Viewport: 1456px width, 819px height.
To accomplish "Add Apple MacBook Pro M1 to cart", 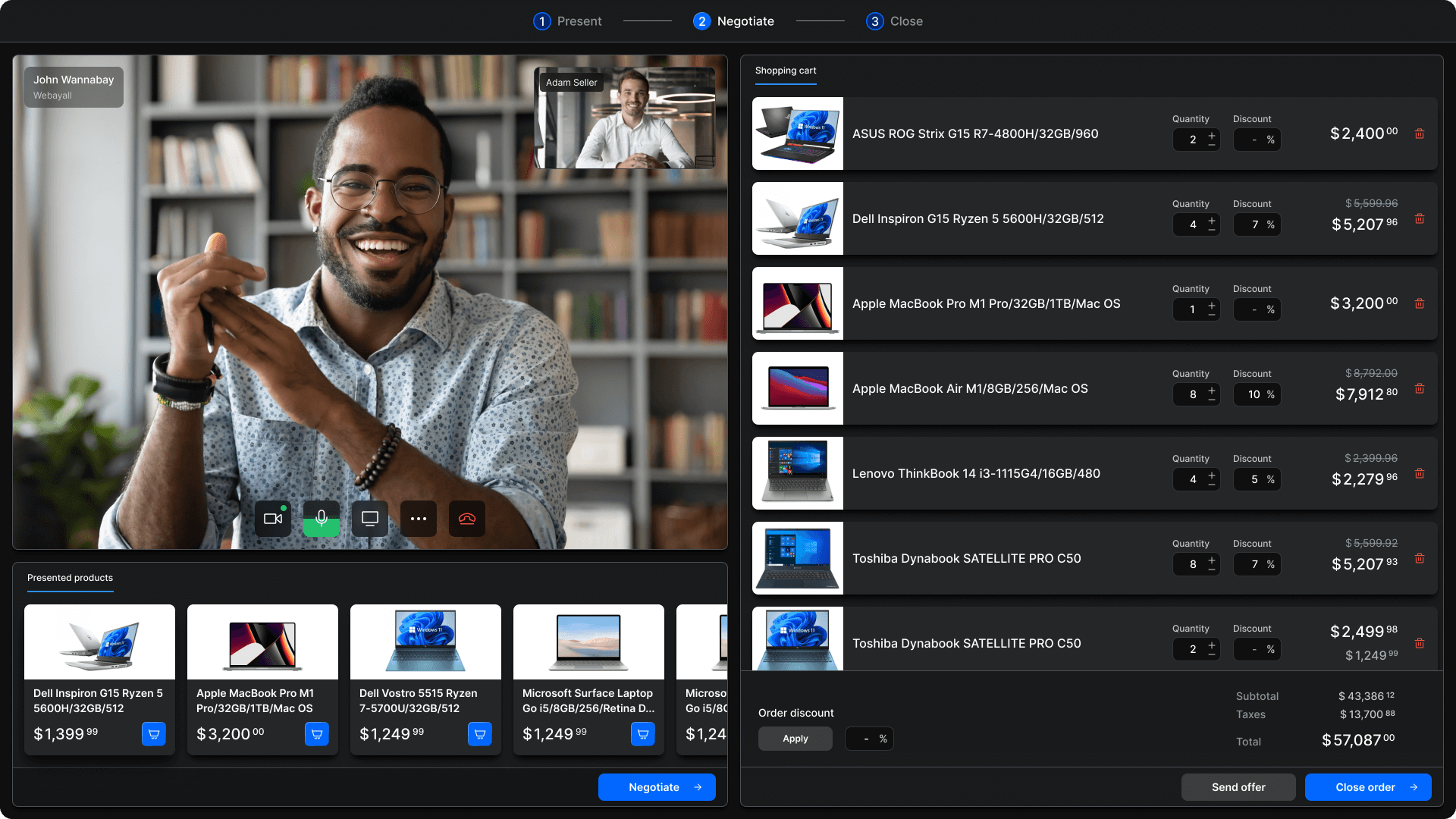I will pyautogui.click(x=317, y=734).
